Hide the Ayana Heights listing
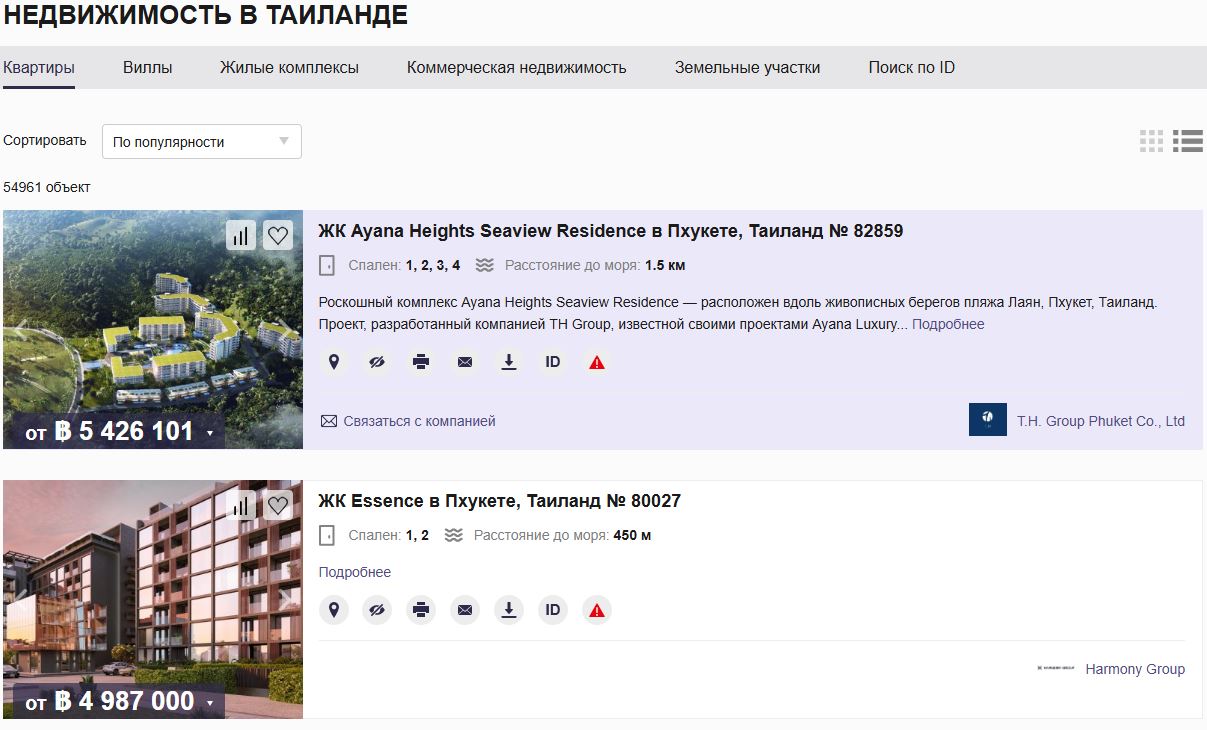The width and height of the screenshot is (1207, 730). (377, 362)
